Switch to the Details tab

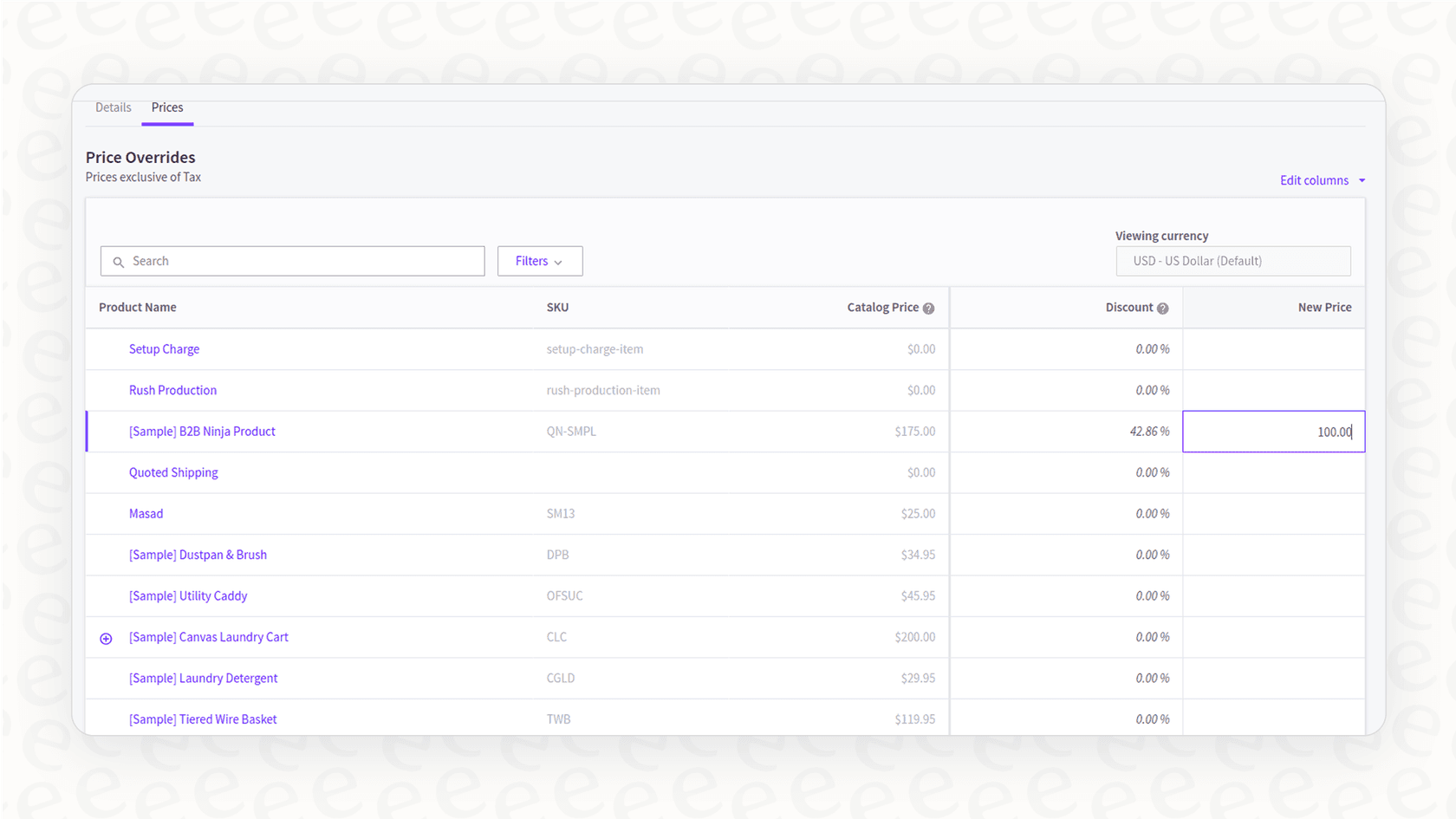click(x=113, y=107)
